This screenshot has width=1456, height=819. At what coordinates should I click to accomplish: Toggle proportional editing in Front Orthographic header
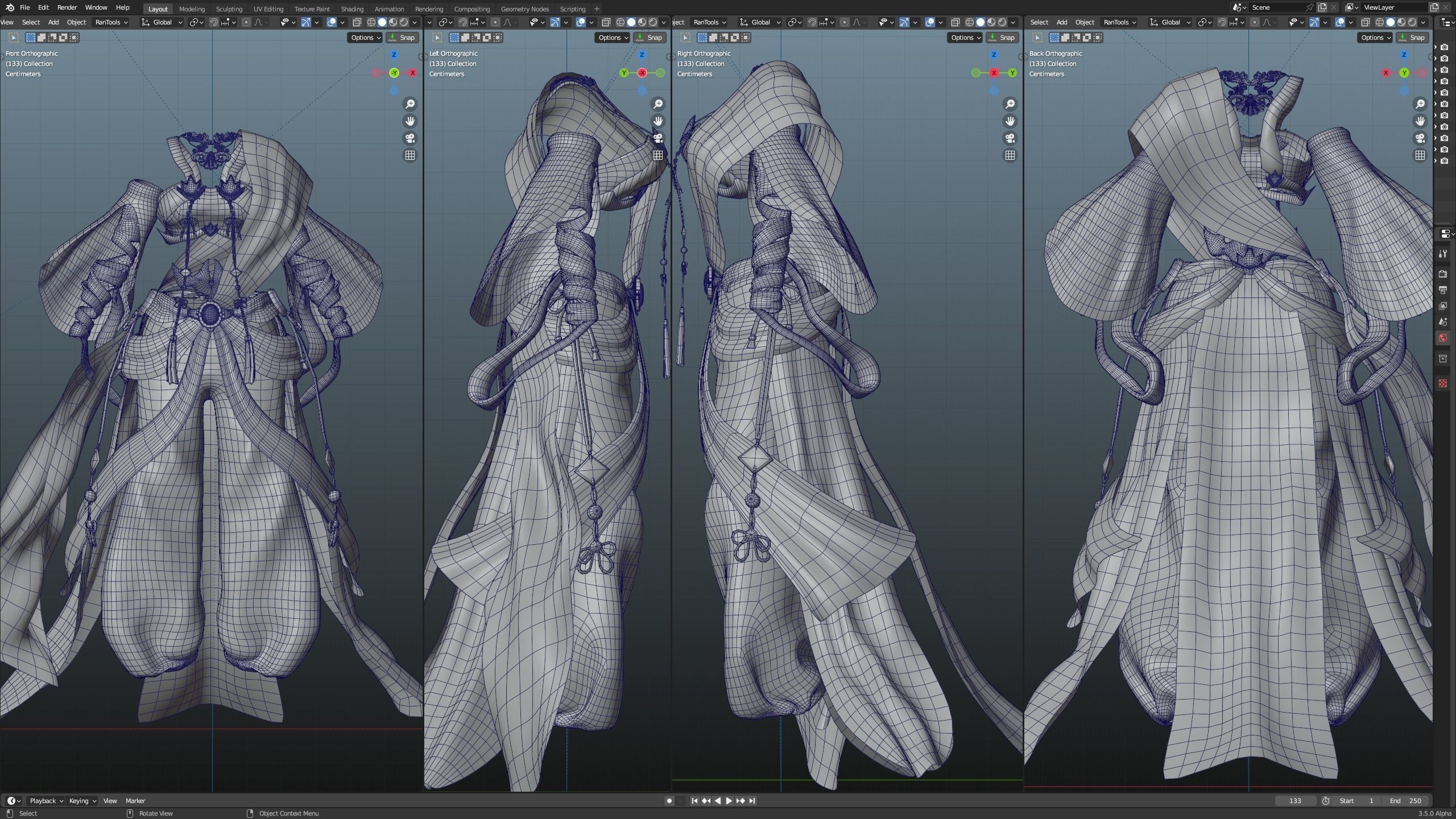(x=246, y=22)
